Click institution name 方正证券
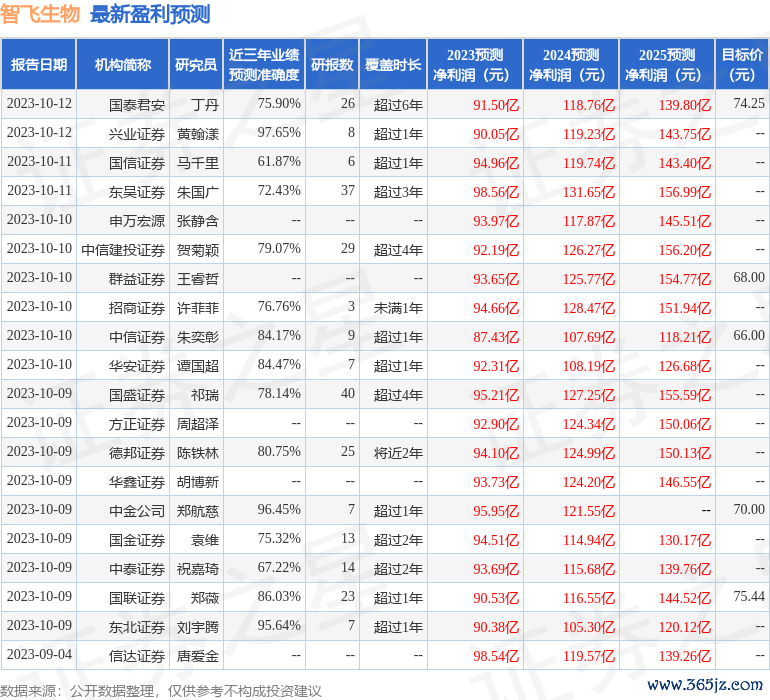This screenshot has height=700, width=770. point(137,424)
